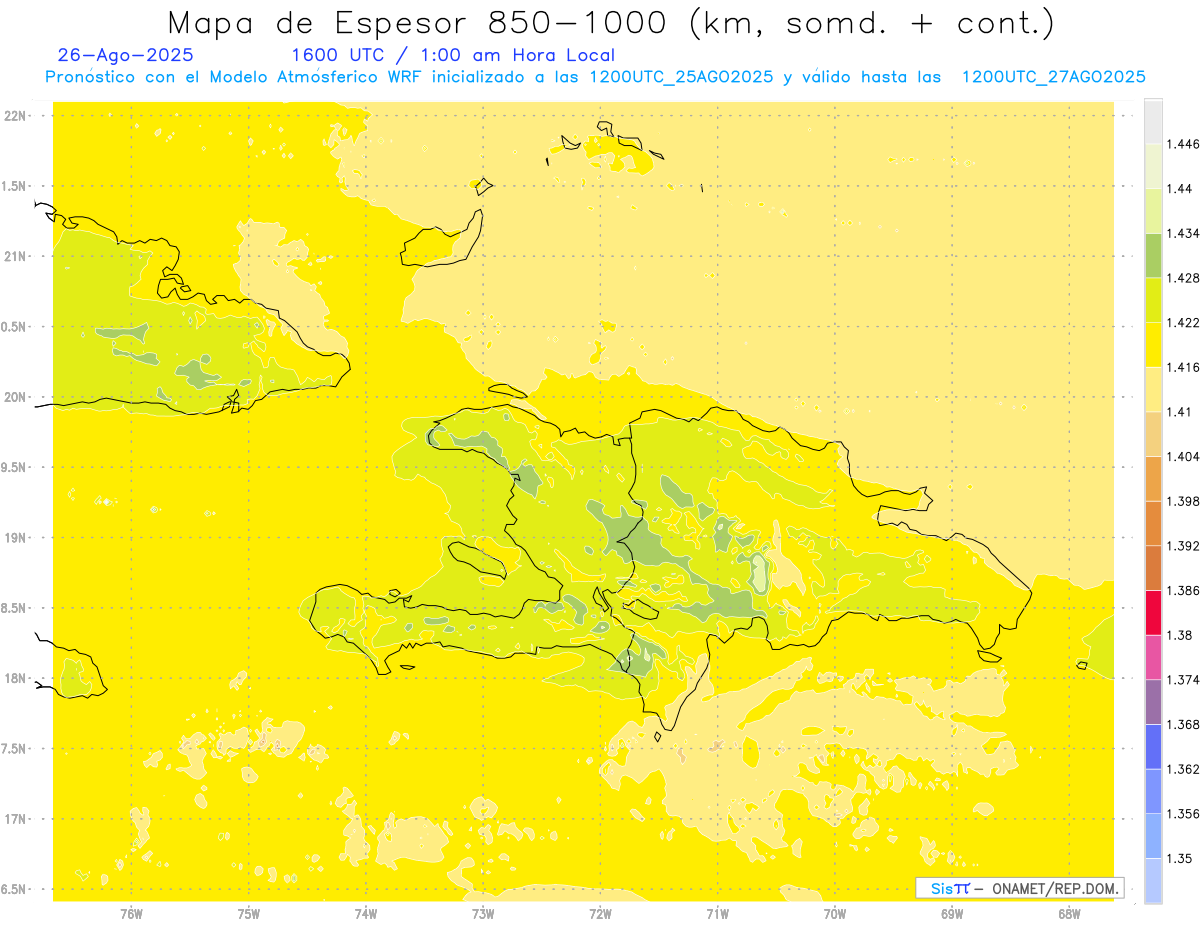This screenshot has height=927, width=1200.
Task: Click the legend value '1.368'
Action: (1183, 724)
